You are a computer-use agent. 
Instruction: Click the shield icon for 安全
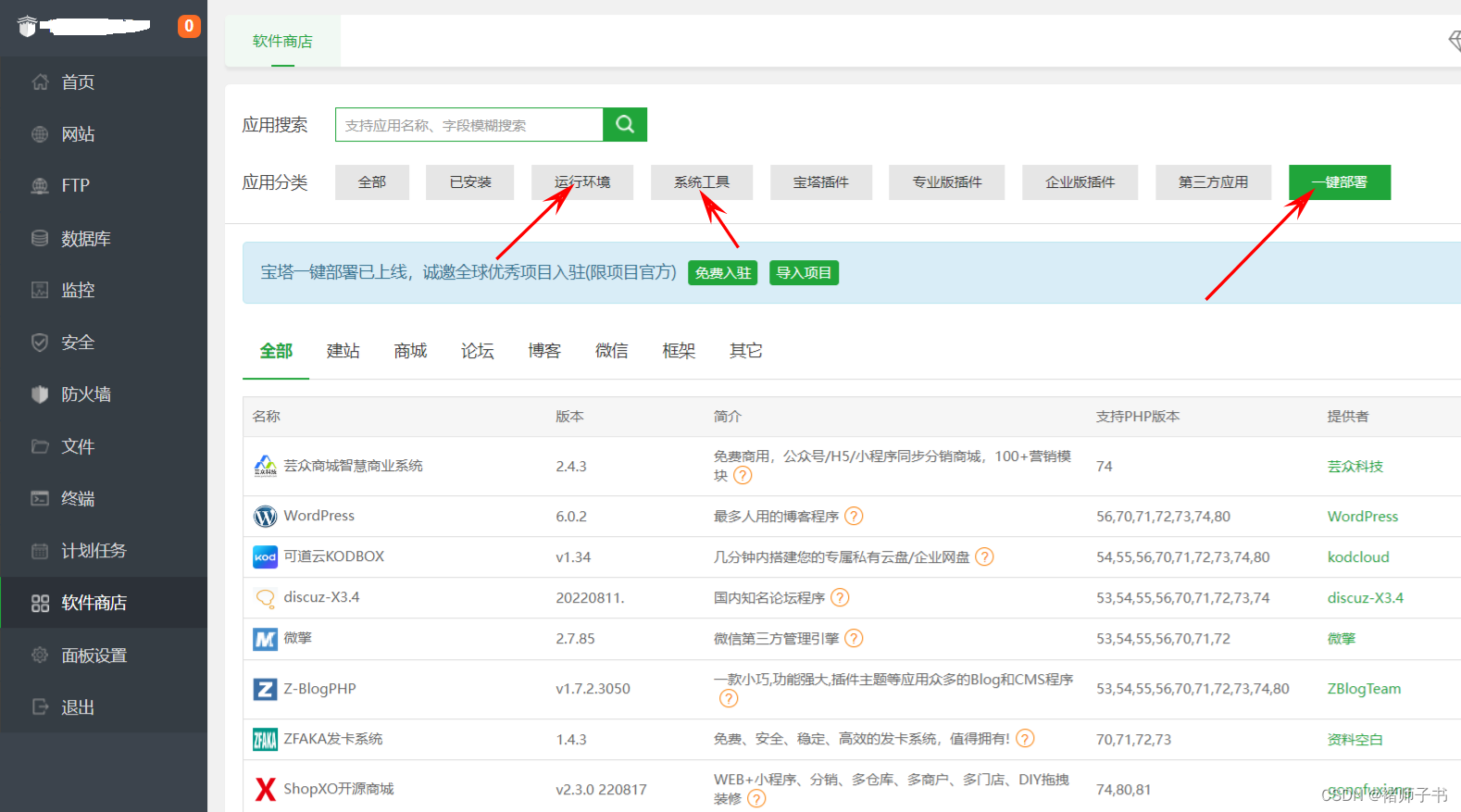[40, 343]
